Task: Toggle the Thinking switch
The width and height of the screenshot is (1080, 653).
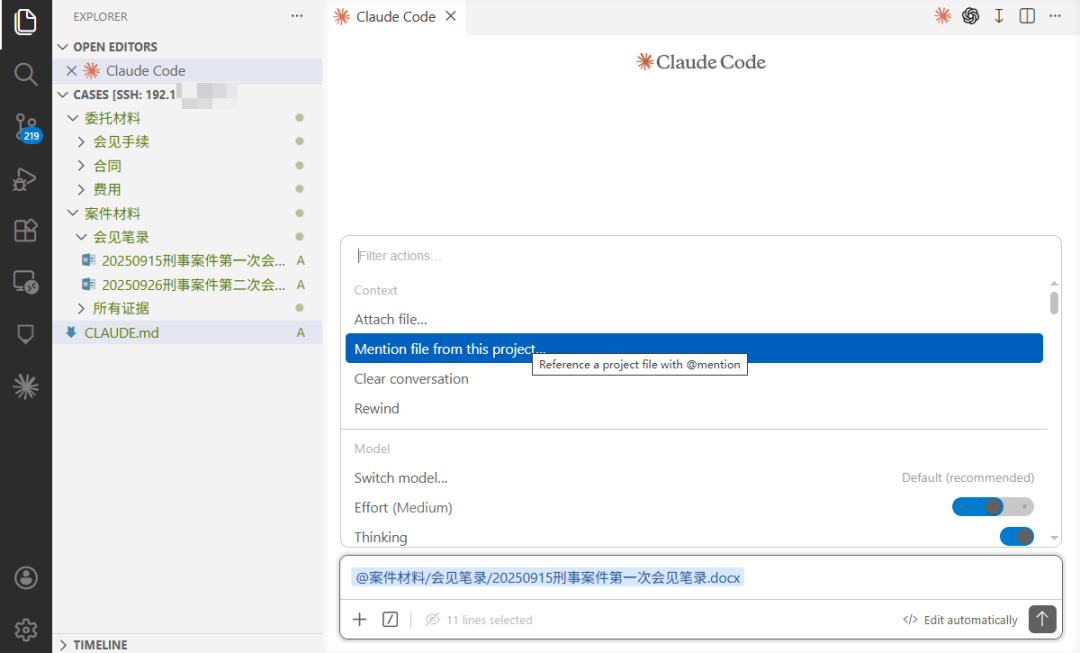Action: pos(1017,537)
